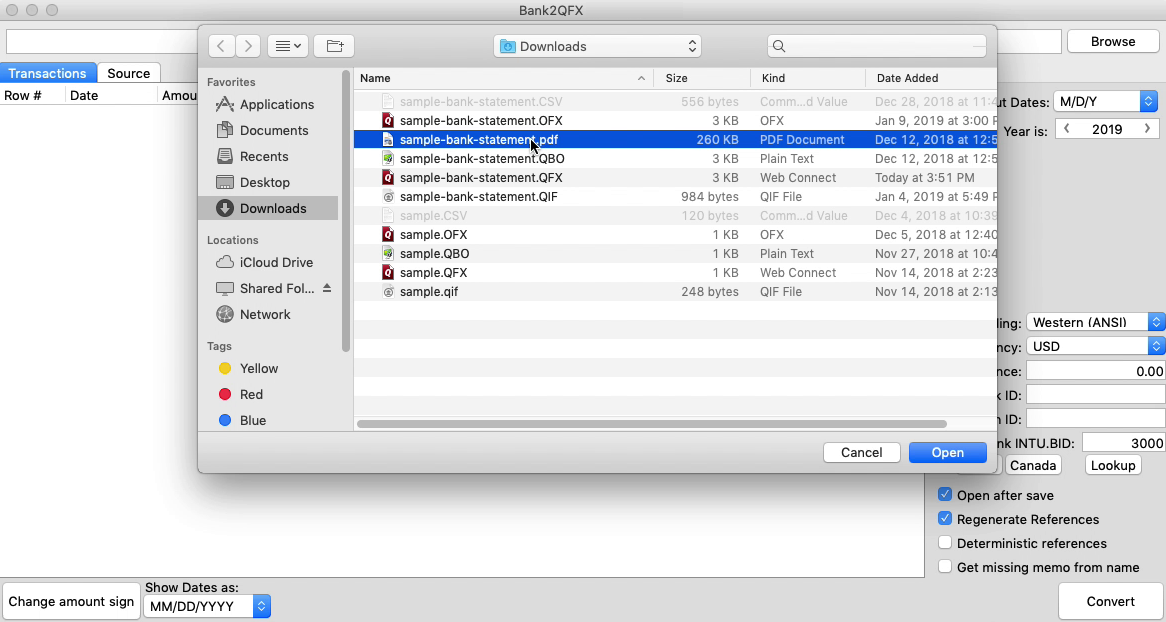Click the sample-bank-statement.QBO file icon
1166x622 pixels.
[x=387, y=158]
